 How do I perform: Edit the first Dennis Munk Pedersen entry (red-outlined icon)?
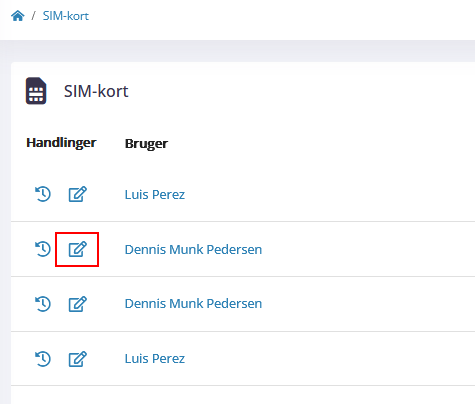(78, 249)
